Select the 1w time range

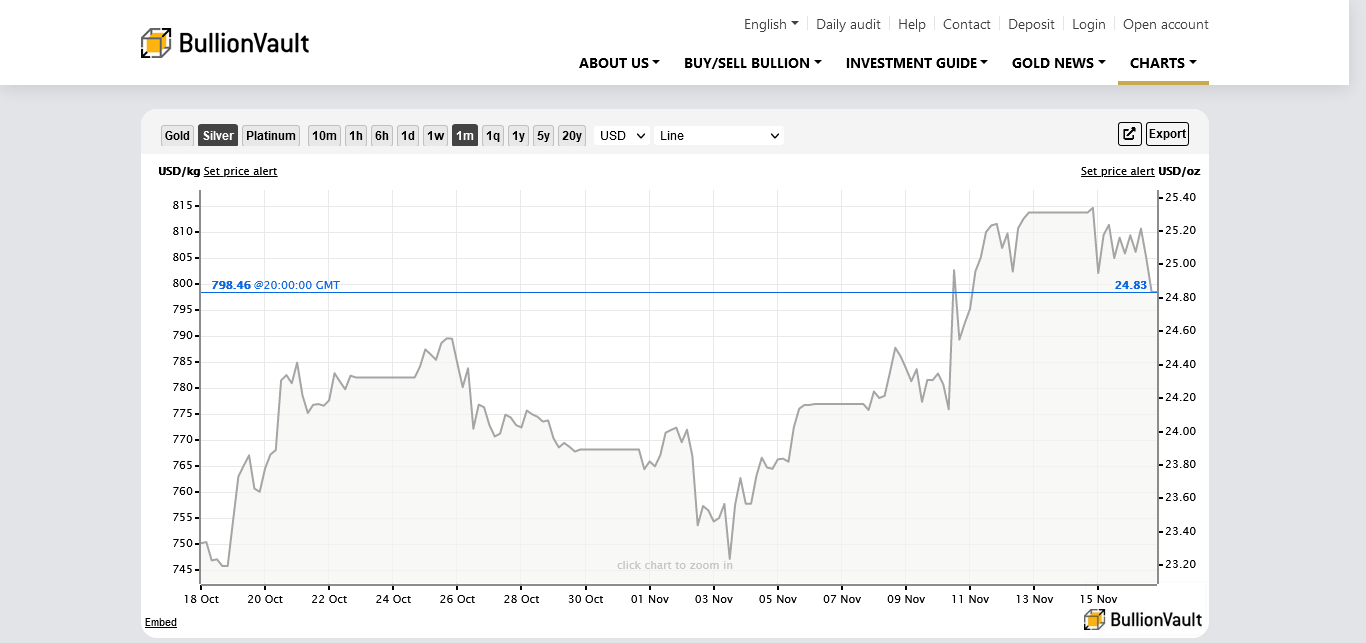click(435, 136)
